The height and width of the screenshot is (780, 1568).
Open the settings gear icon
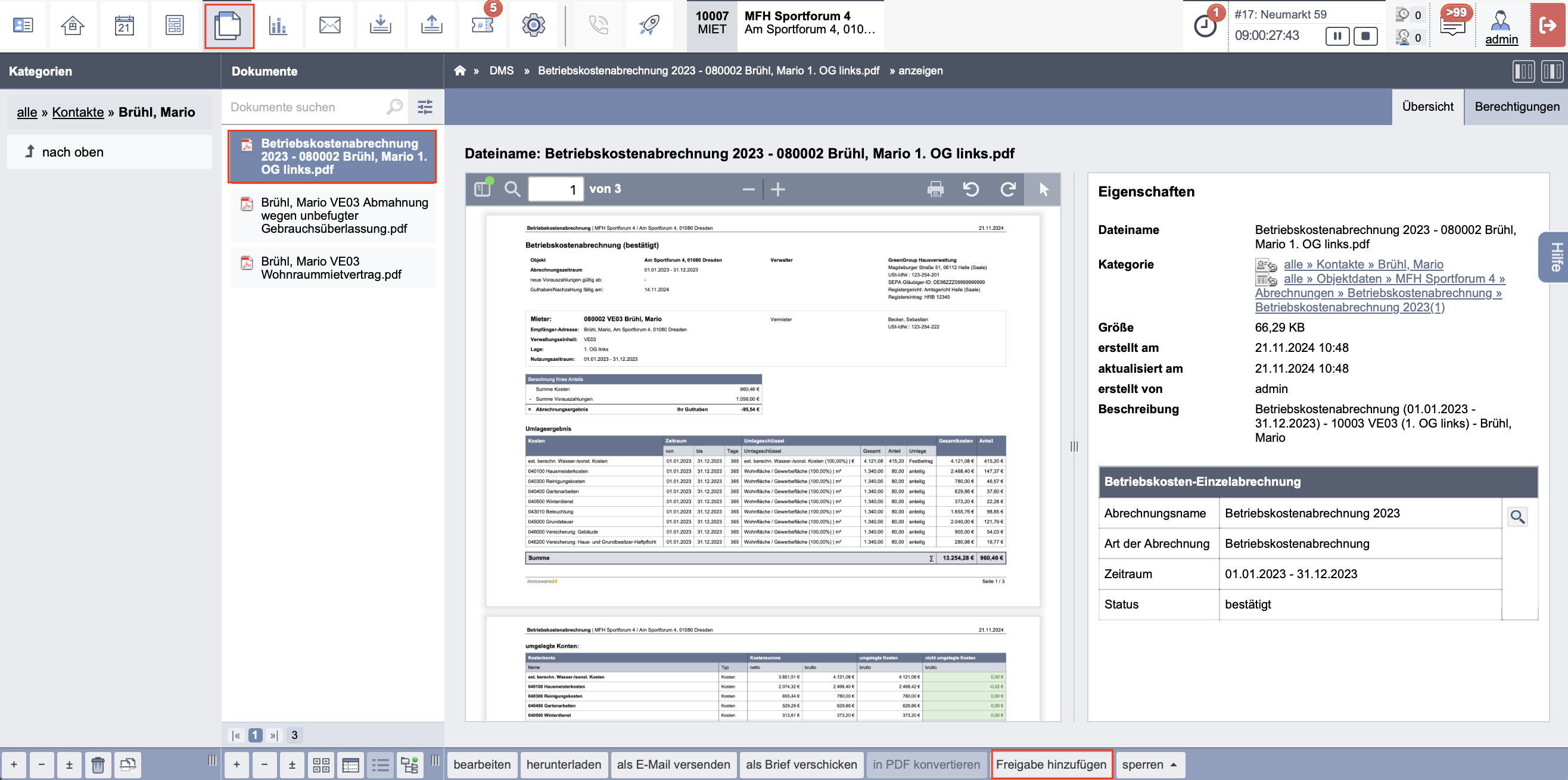click(x=533, y=25)
